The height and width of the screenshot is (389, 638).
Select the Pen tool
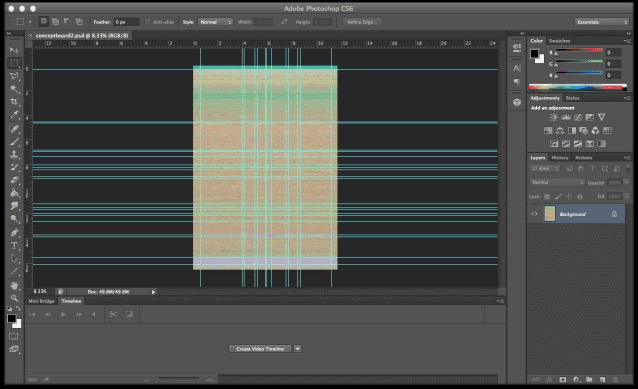[14, 232]
